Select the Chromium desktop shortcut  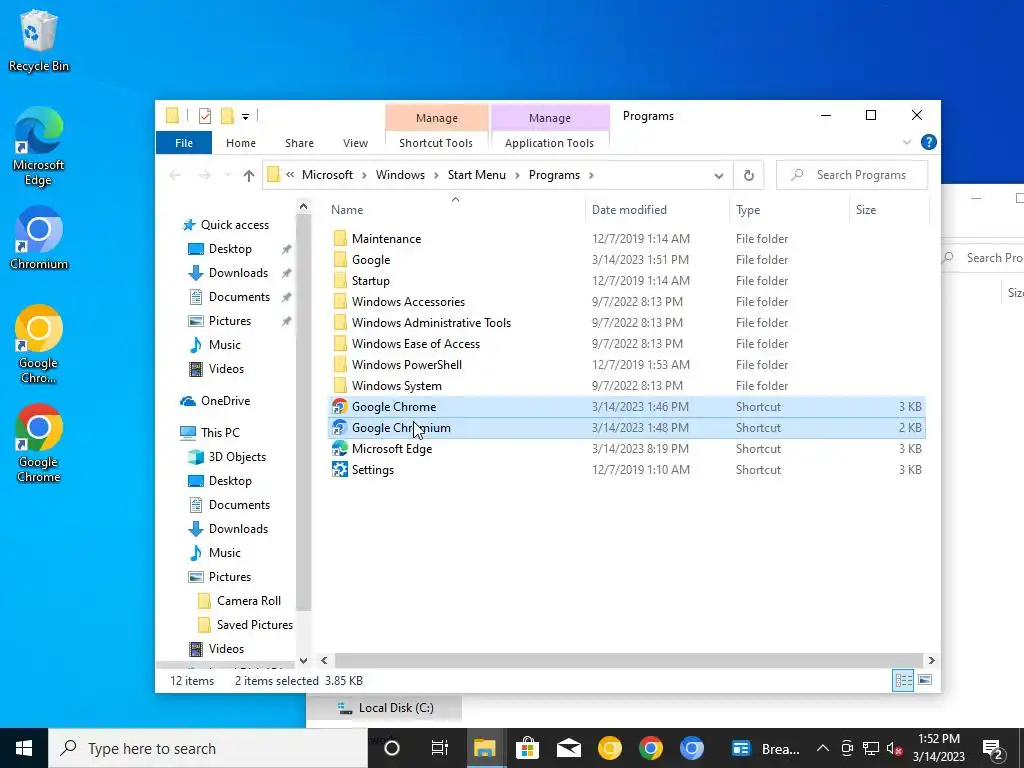coord(39,238)
